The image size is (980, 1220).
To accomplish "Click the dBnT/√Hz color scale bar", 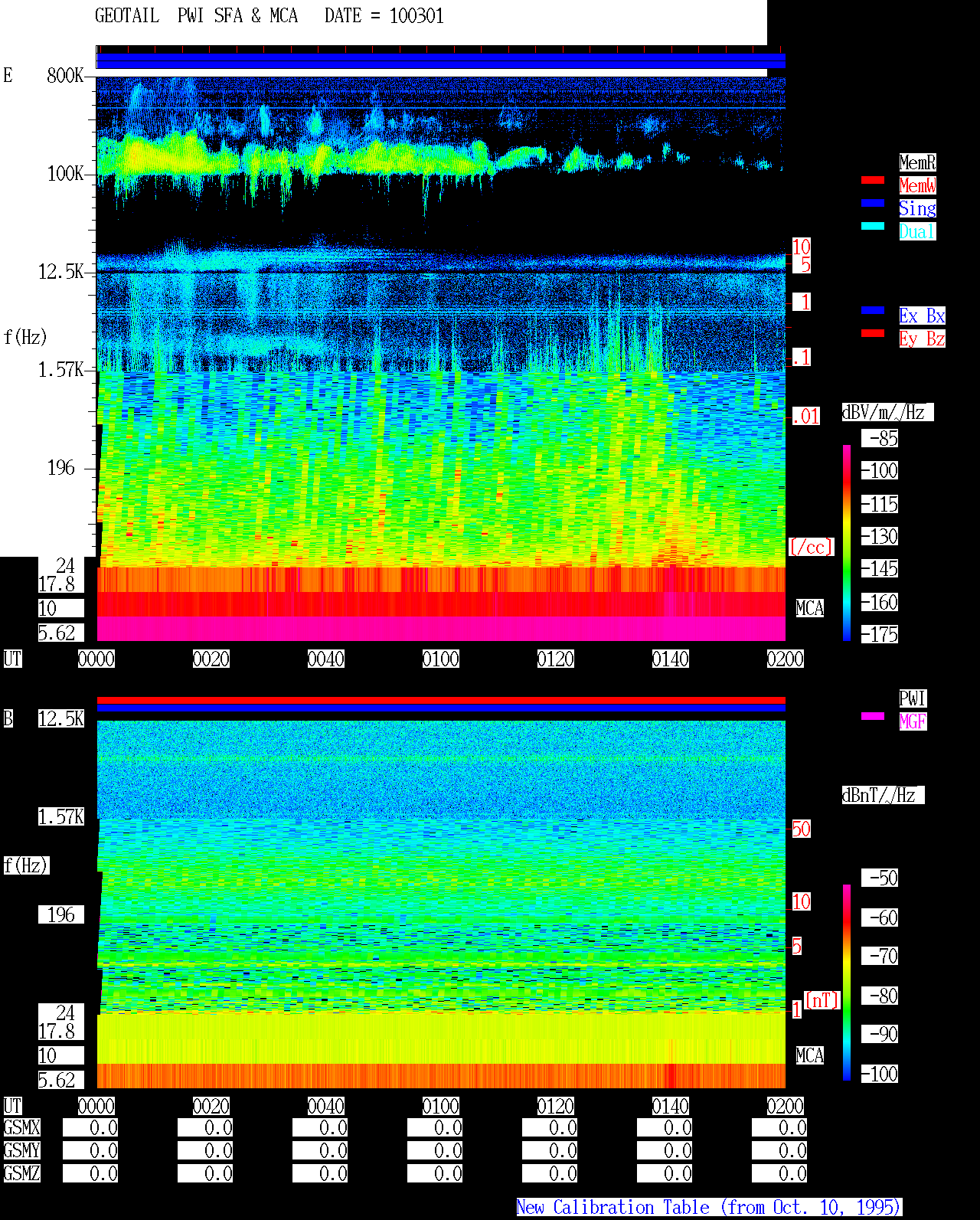I will pos(847,983).
